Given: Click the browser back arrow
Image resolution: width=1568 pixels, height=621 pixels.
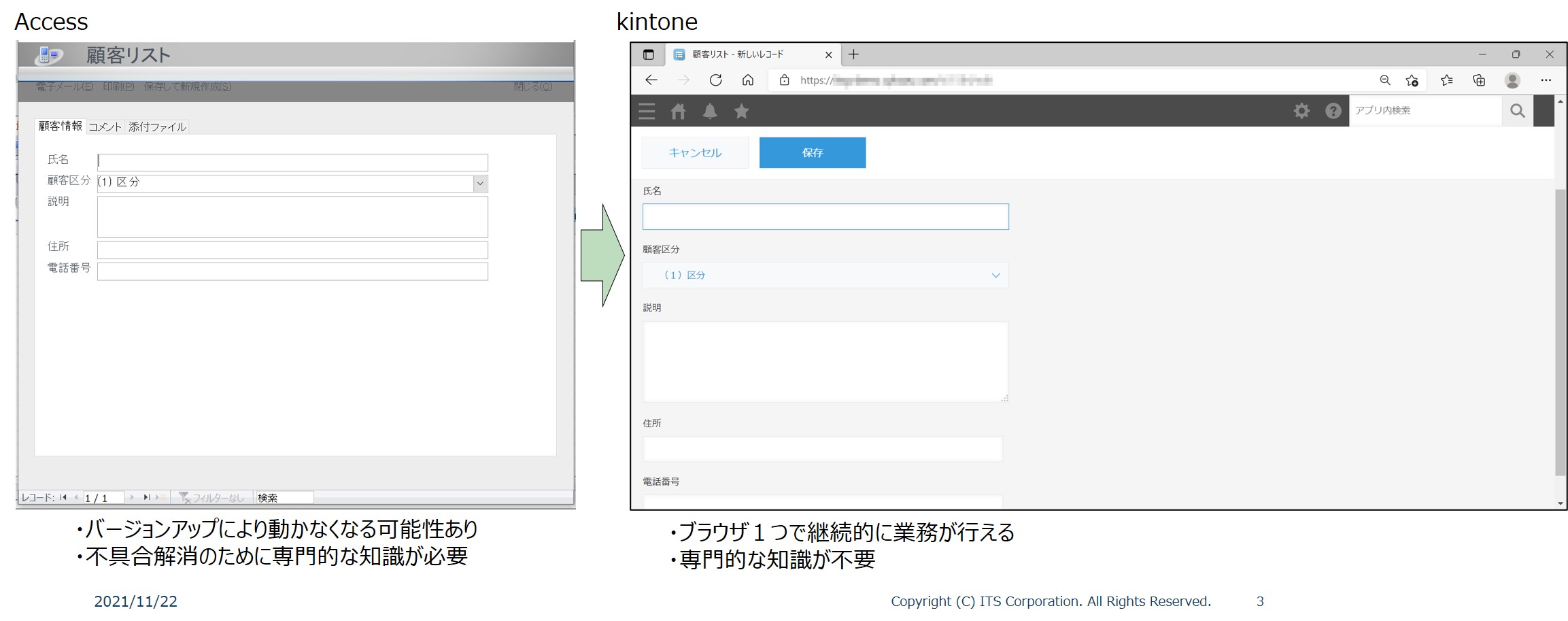Looking at the screenshot, I should 651,80.
